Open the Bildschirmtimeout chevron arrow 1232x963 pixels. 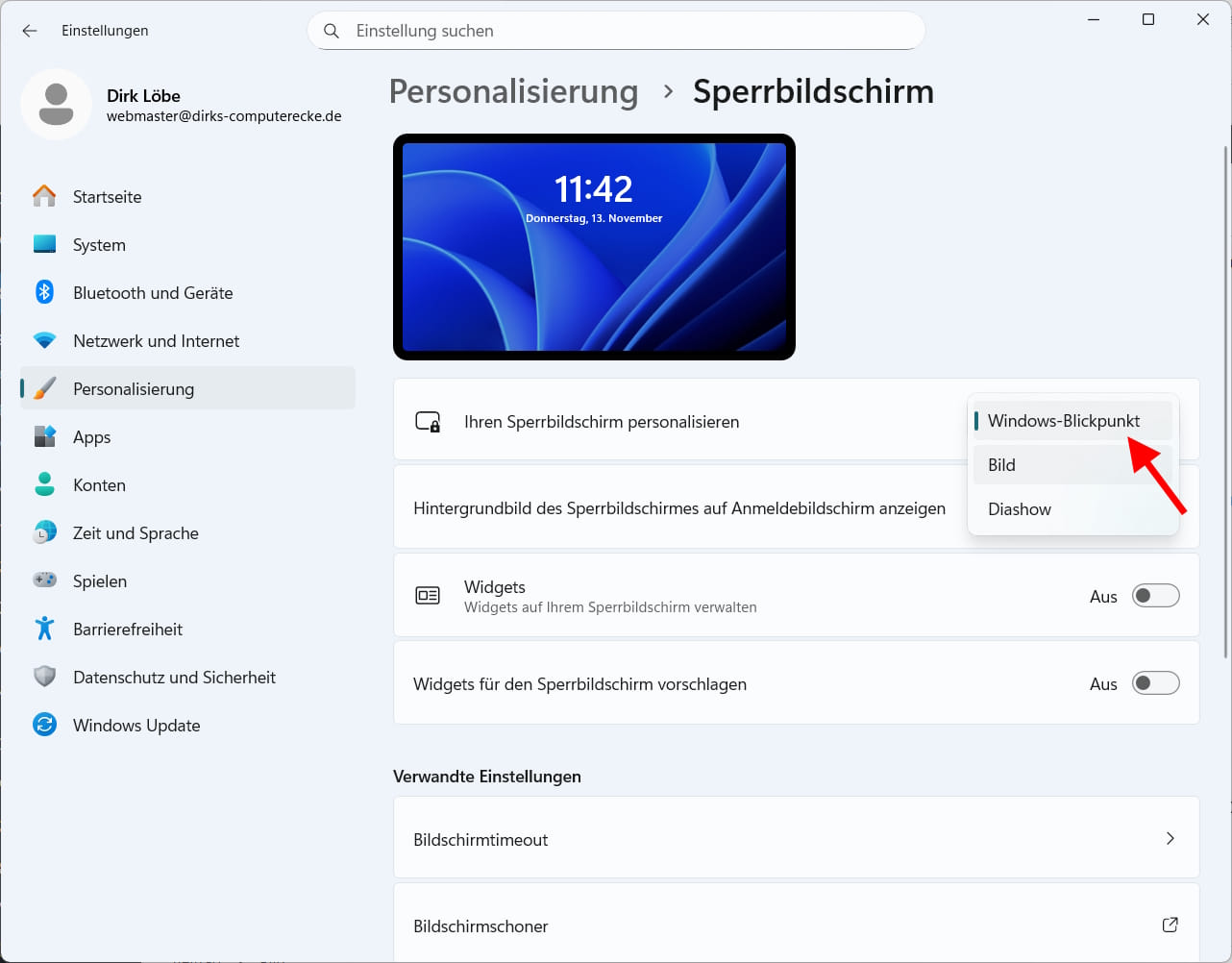tap(1170, 838)
